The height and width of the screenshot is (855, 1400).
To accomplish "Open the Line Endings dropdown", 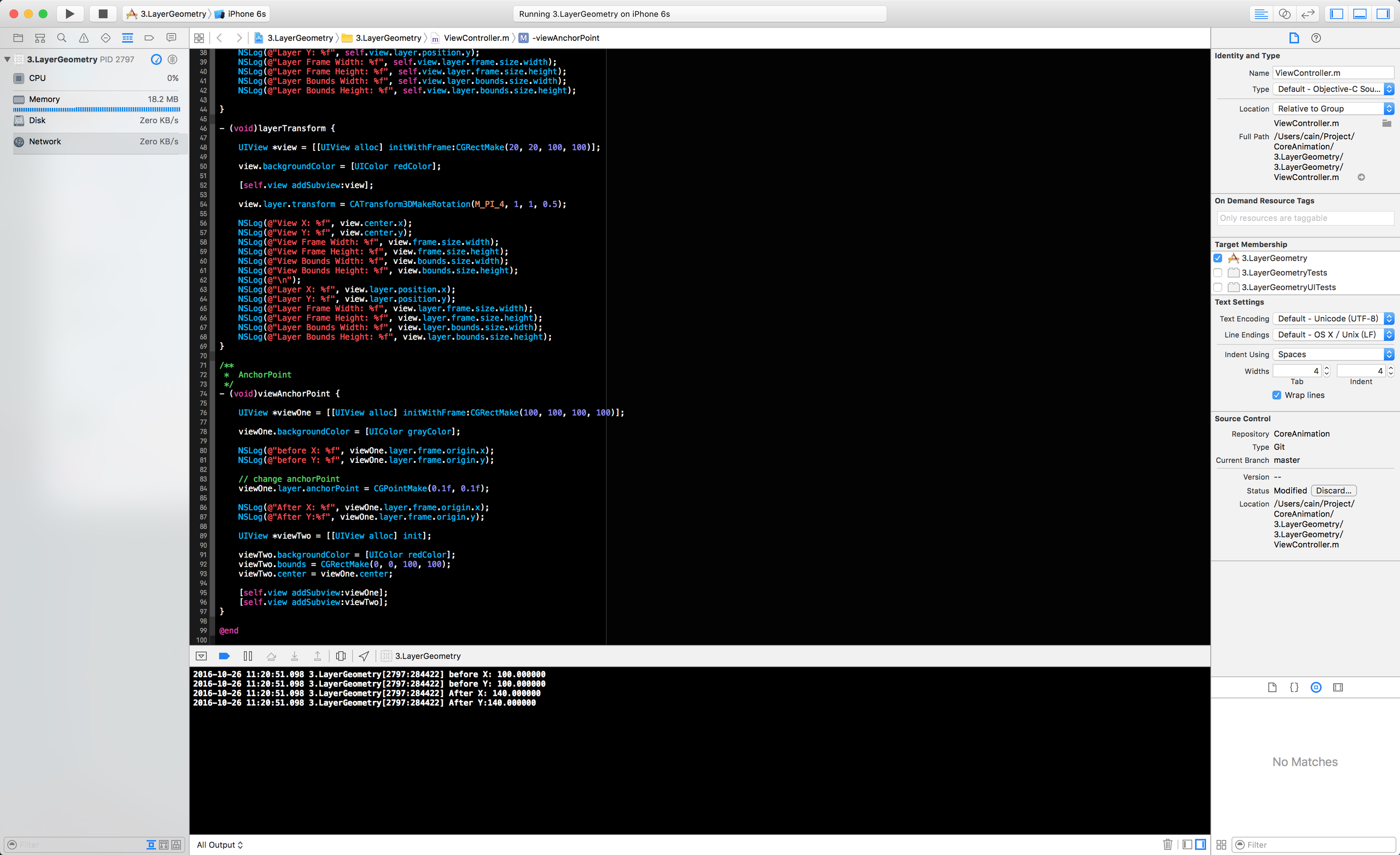I will click(1333, 335).
